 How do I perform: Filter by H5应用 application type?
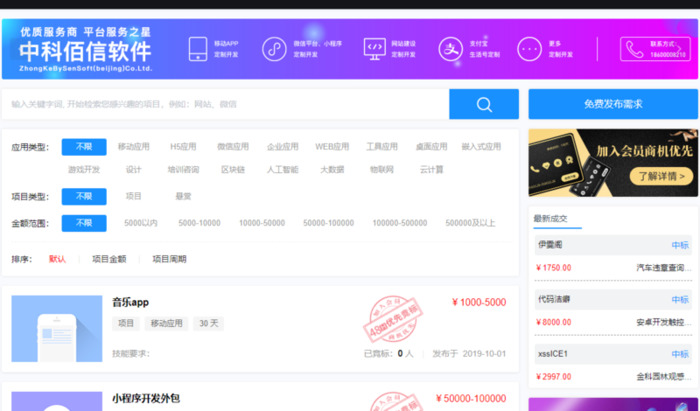183,147
